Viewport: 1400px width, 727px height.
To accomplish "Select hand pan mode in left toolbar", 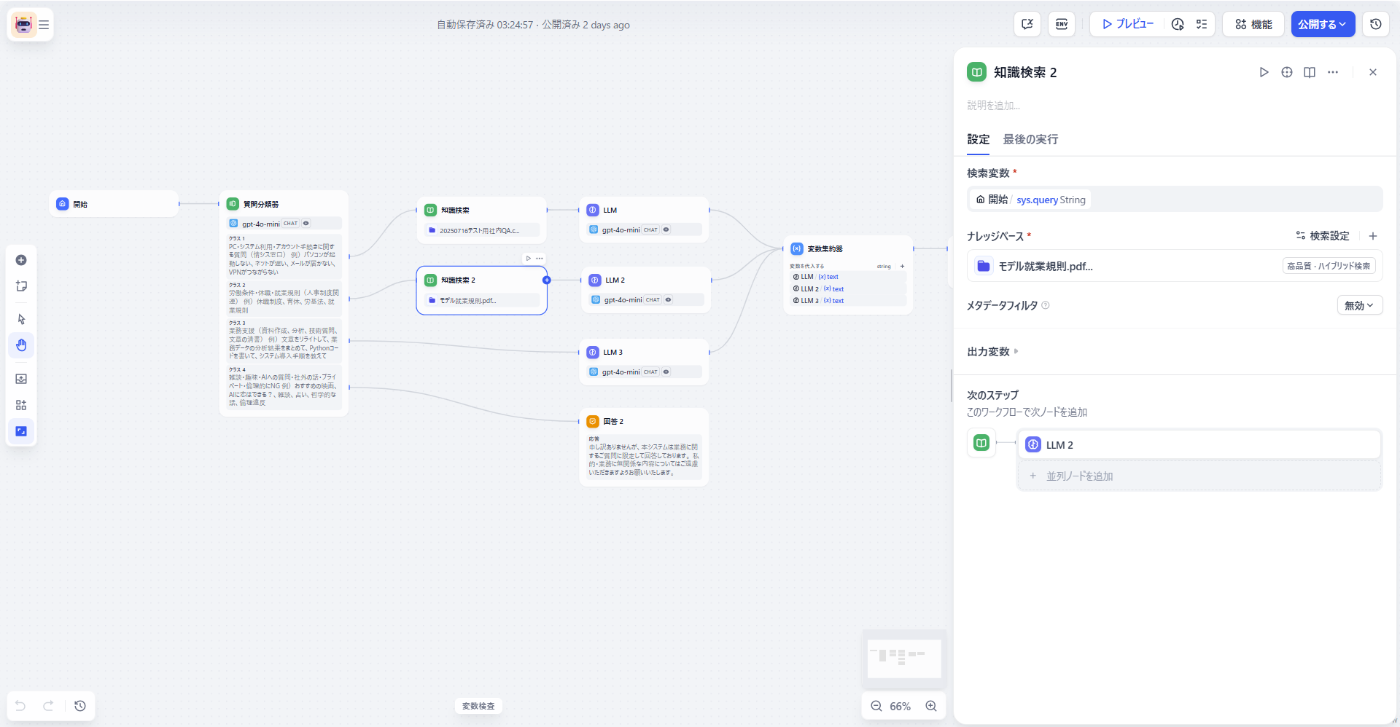I will pos(21,345).
